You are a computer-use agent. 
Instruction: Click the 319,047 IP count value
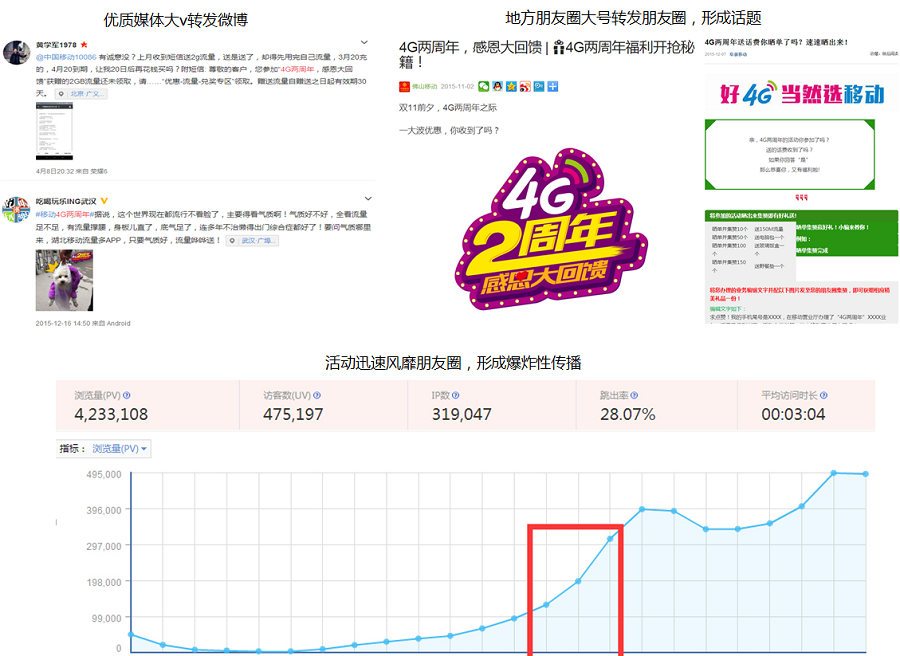pyautogui.click(x=461, y=414)
